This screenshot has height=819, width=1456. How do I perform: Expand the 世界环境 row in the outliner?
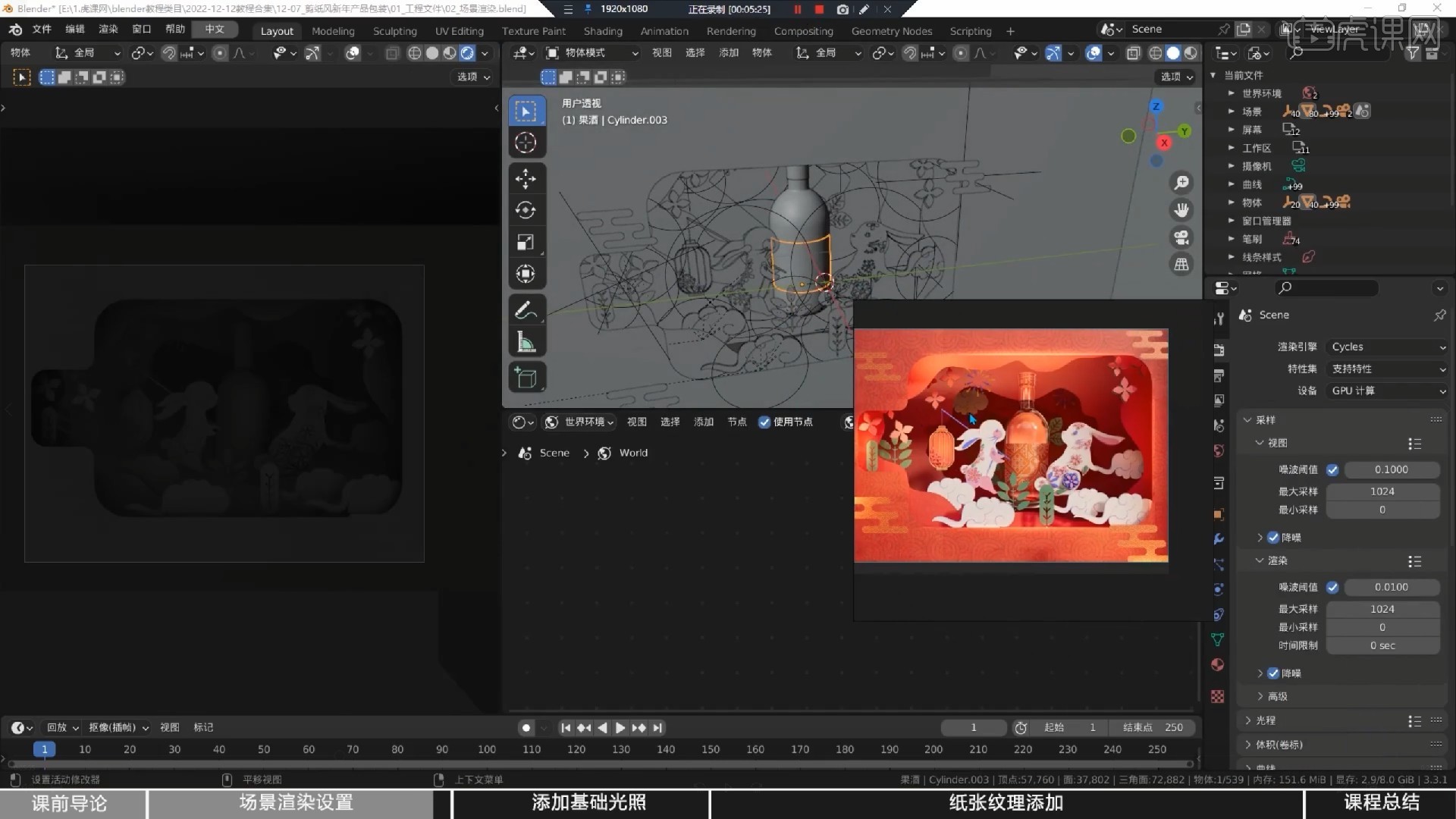click(x=1231, y=93)
